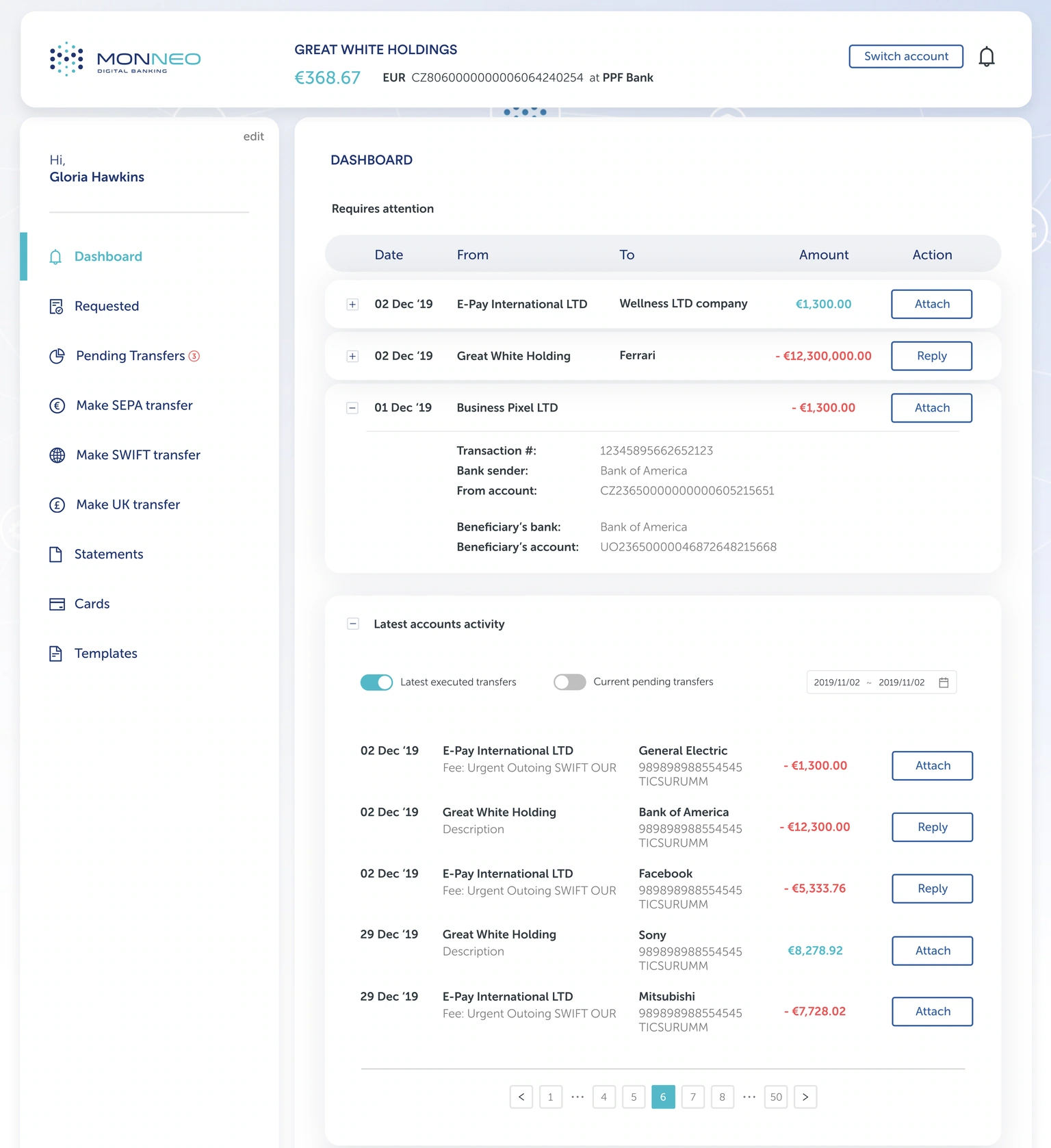Screen dimensions: 1051x1148
Task: Click the UK pound icon
Action: coord(57,505)
